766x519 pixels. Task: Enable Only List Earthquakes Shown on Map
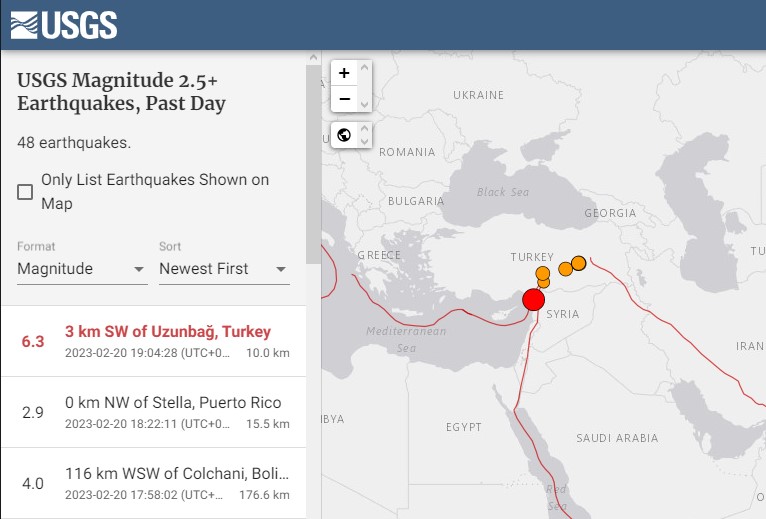(26, 192)
